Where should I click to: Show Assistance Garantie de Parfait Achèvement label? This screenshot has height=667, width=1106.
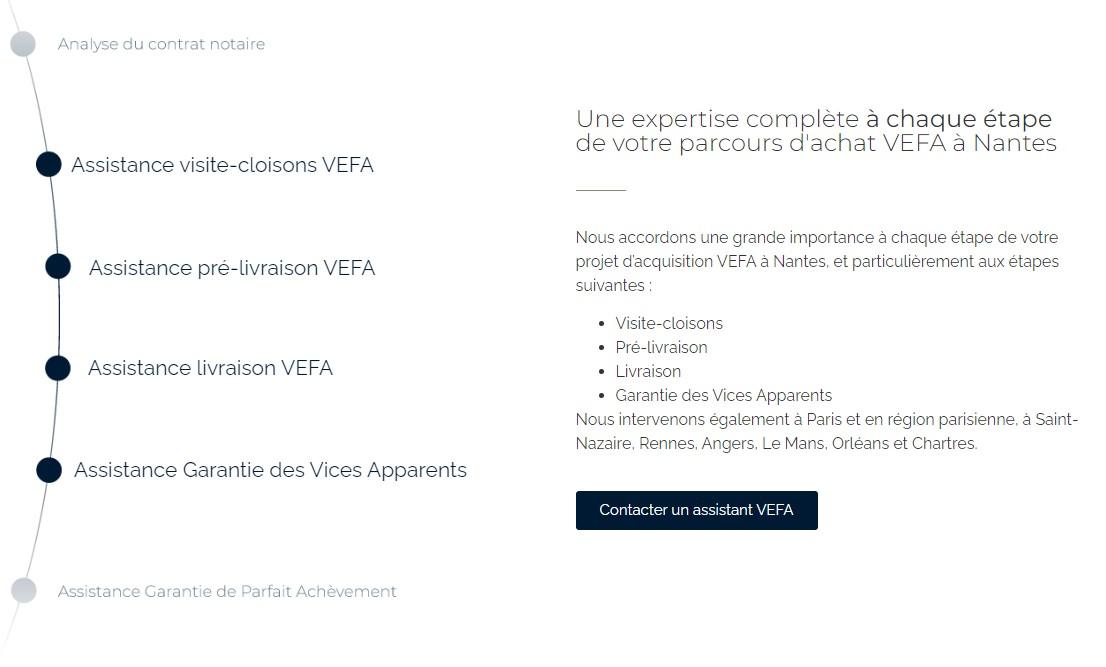point(227,591)
